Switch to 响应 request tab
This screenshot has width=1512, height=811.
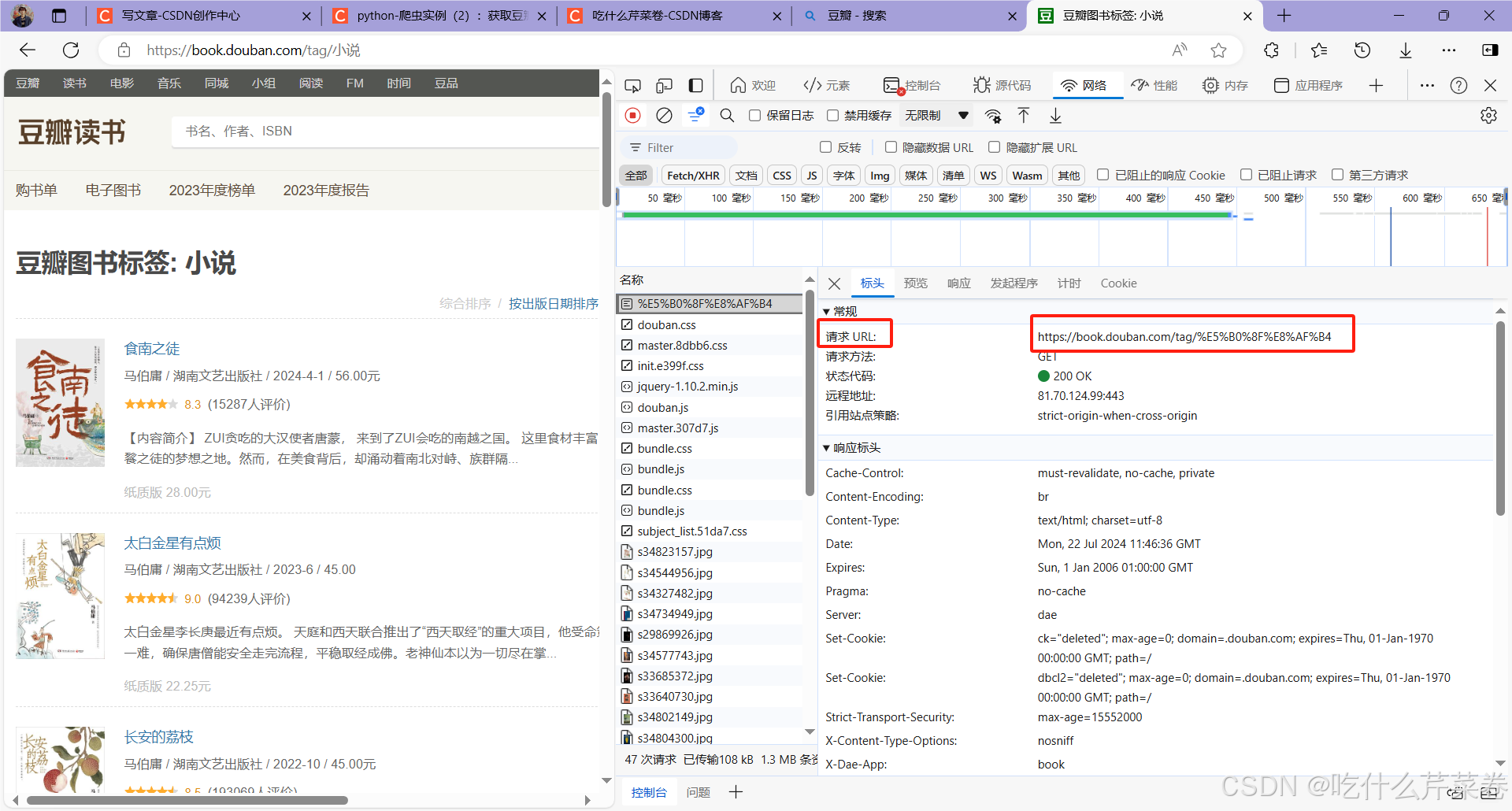(x=958, y=283)
